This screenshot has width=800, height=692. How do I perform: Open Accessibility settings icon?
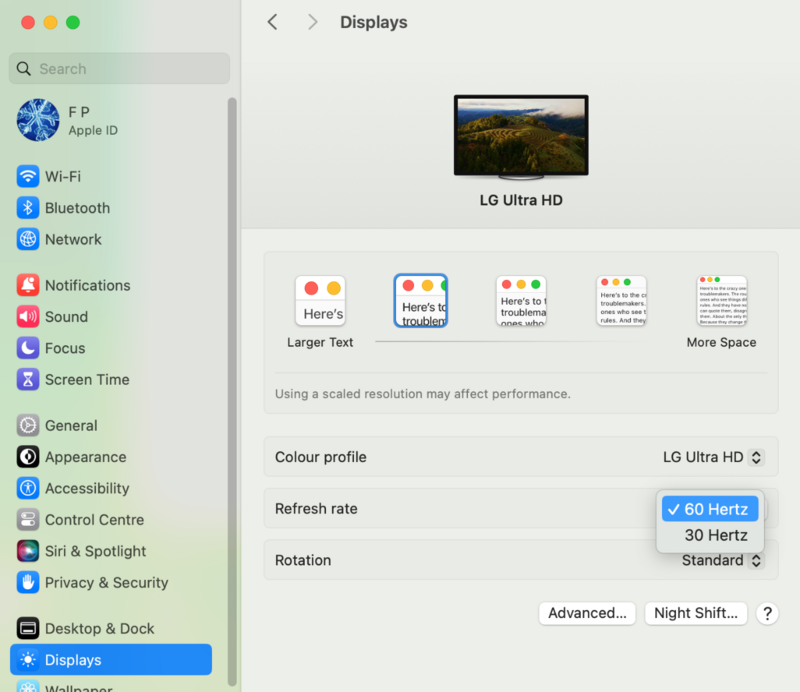28,488
